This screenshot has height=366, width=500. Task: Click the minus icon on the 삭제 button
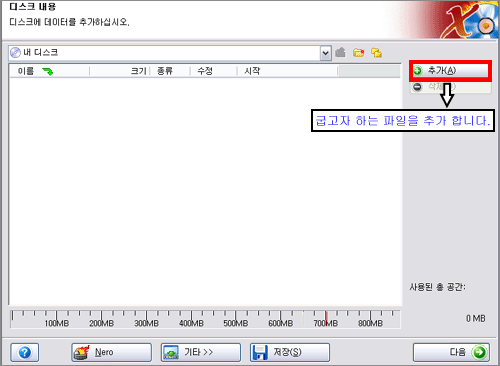click(x=417, y=87)
